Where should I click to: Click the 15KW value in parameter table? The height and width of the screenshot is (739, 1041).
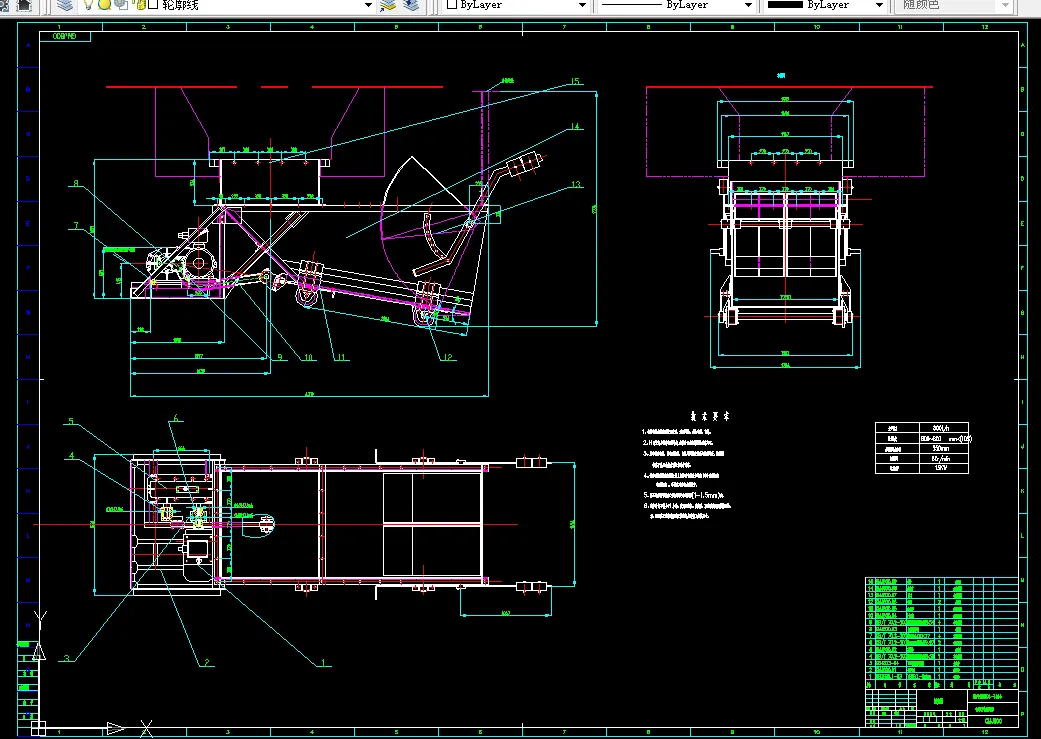point(941,468)
